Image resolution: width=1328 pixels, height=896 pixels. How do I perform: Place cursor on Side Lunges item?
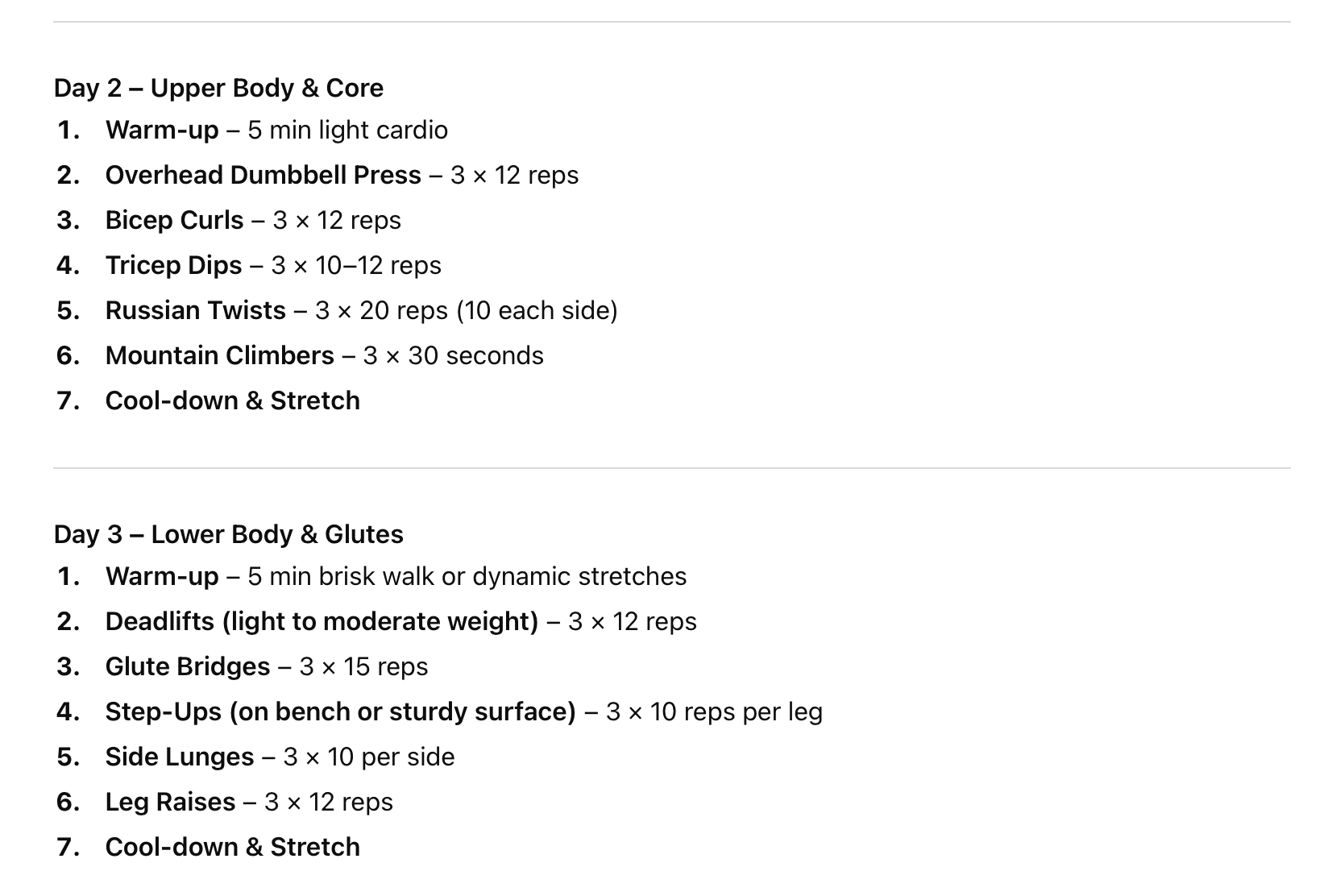(280, 757)
